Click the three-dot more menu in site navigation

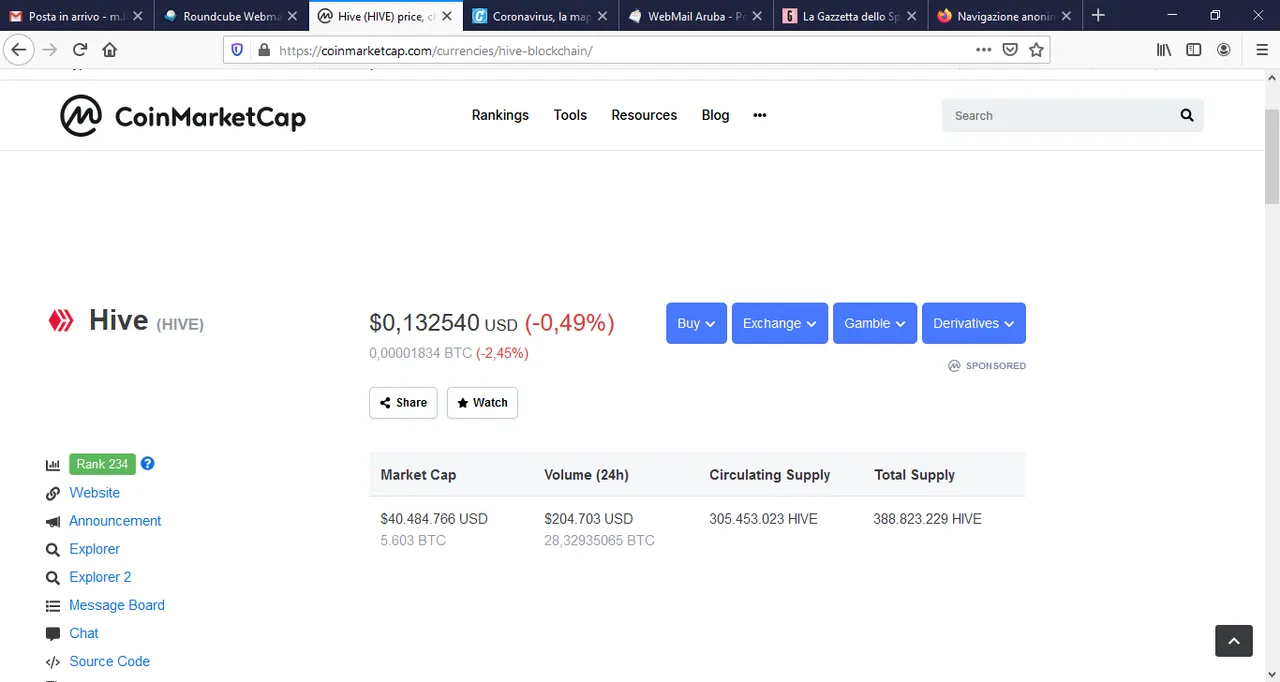click(760, 115)
